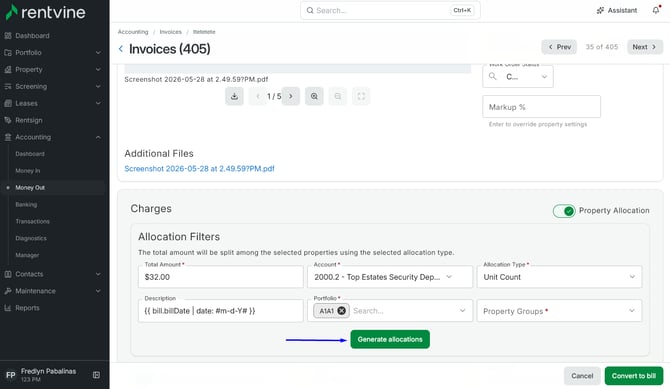The height and width of the screenshot is (389, 670).
Task: Click Generate allocations
Action: [x=390, y=339]
